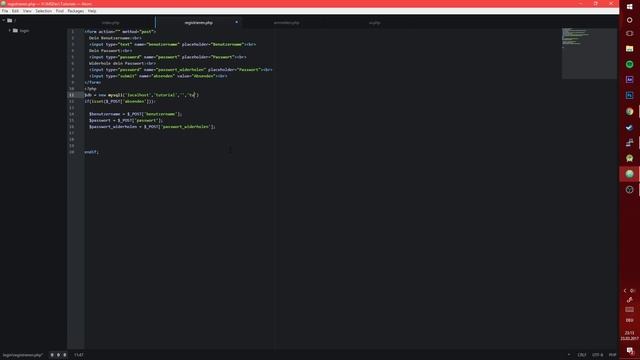640x360 pixels.
Task: Switch to the fourth editor tab
Action: coord(374,23)
